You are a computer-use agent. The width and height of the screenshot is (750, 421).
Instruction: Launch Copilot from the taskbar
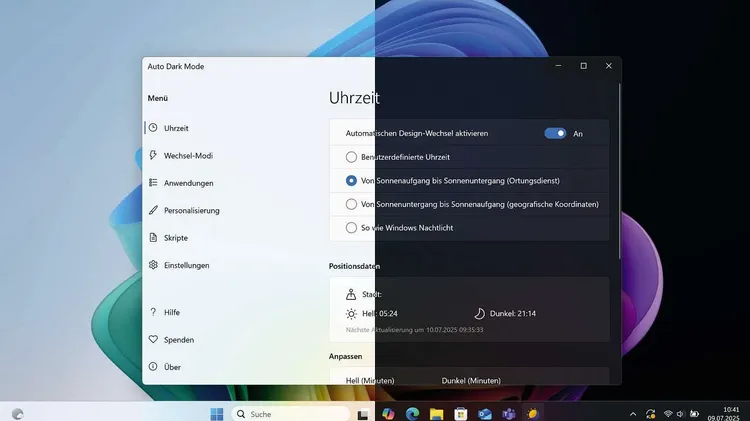(388, 414)
